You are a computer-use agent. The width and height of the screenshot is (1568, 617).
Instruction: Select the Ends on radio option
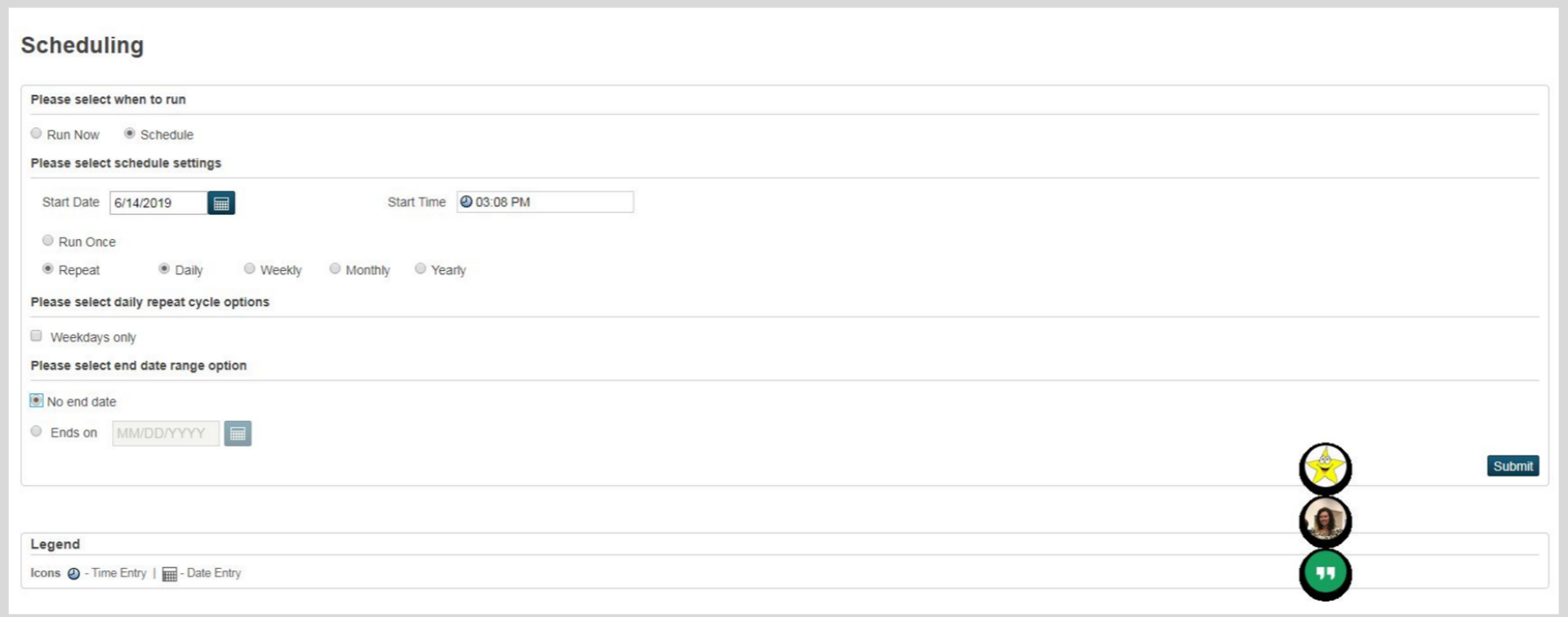(37, 432)
